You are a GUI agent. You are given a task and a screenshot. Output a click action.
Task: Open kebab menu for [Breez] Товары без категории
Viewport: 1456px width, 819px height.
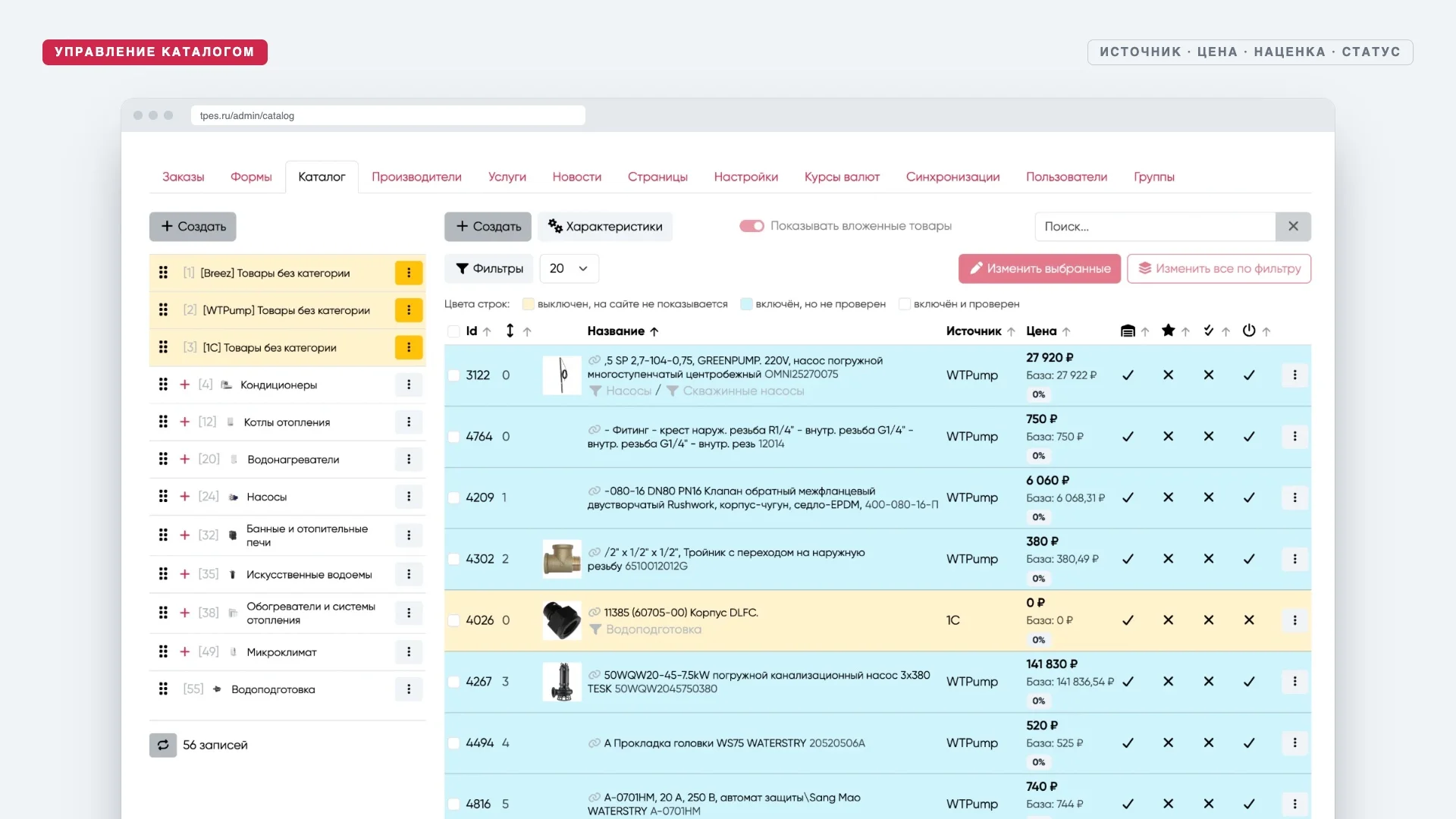408,273
